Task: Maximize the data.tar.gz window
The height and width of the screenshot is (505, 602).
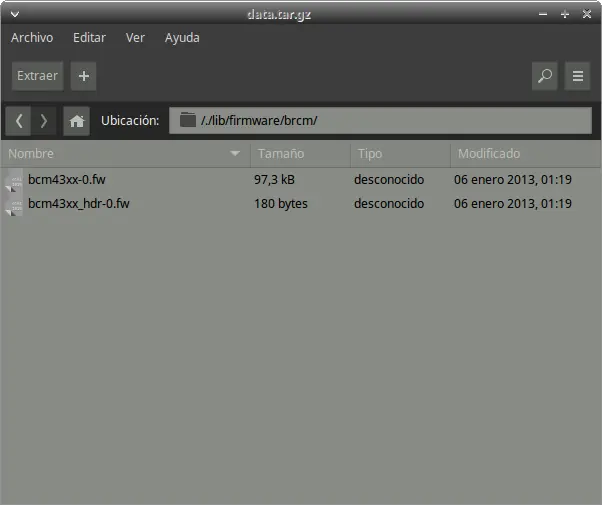Action: [564, 15]
